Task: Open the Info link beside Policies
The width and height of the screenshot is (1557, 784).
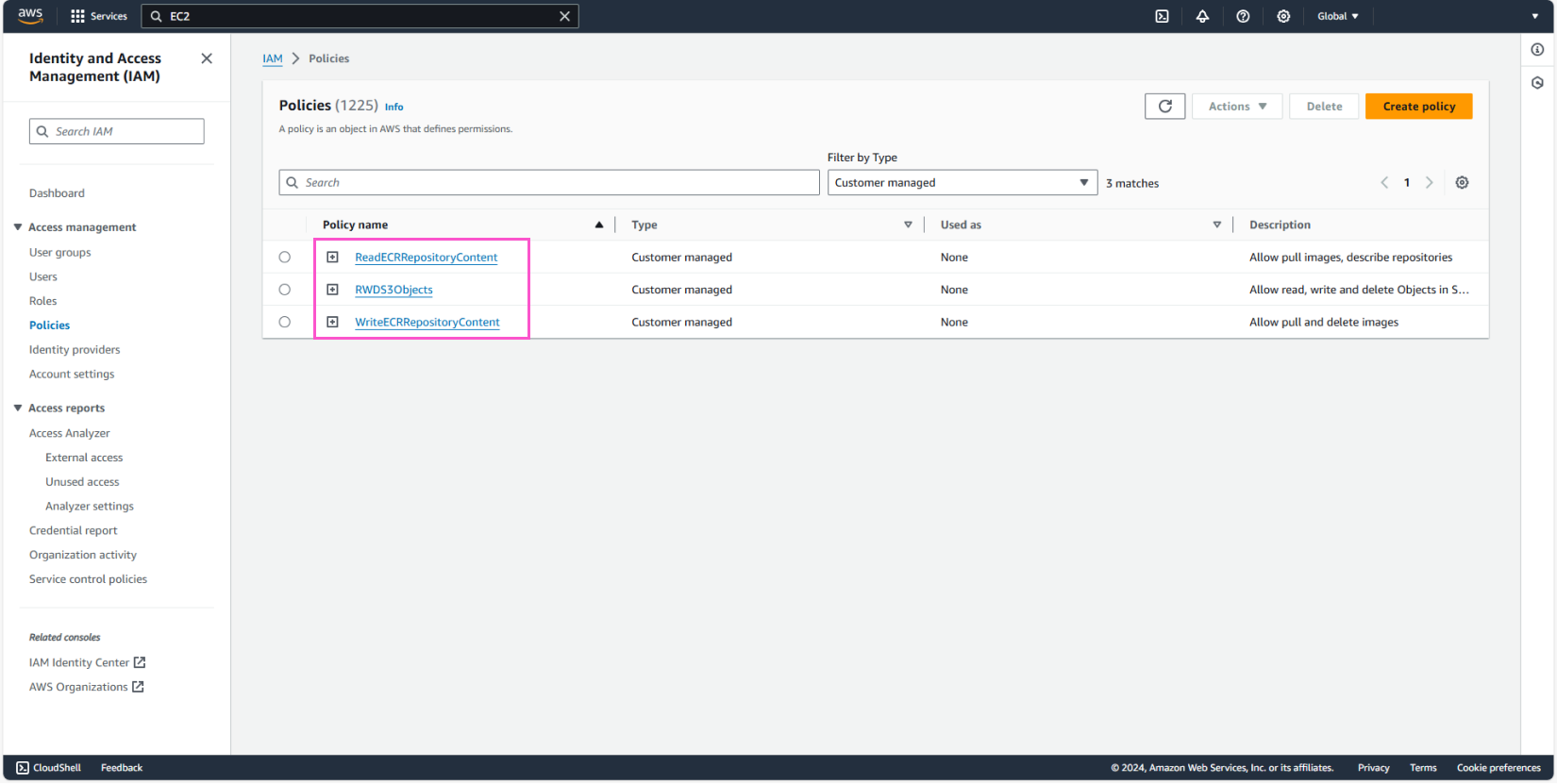Action: 394,107
